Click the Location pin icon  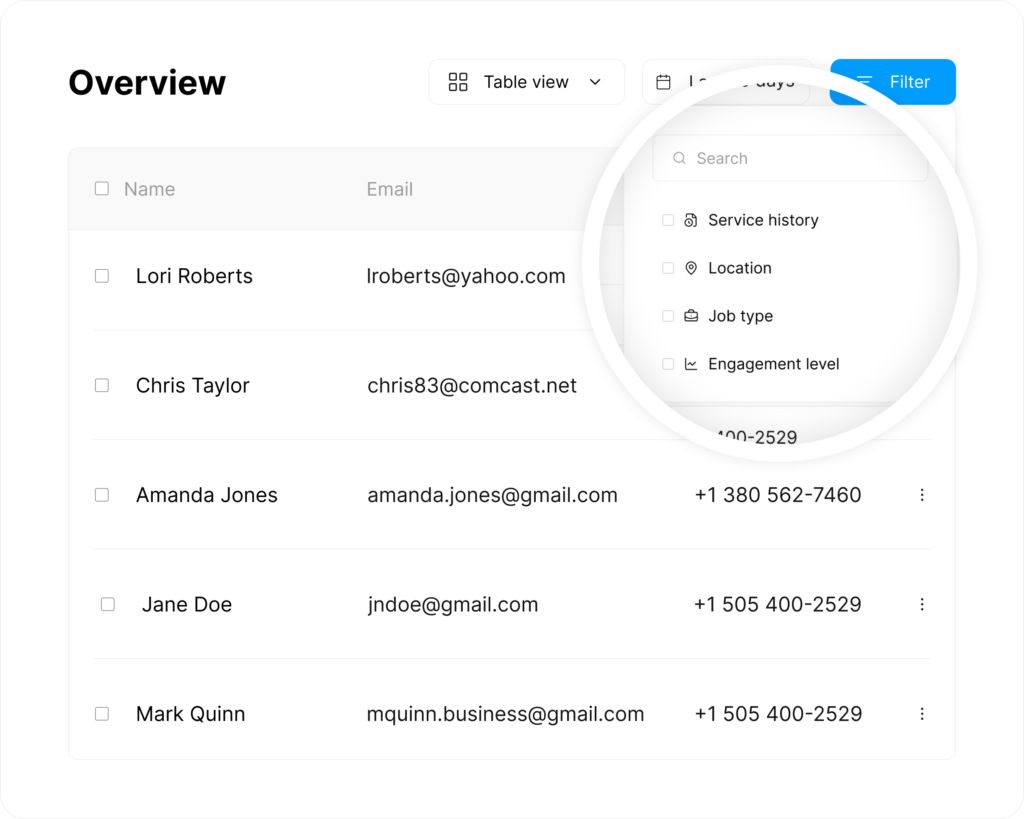(x=691, y=268)
